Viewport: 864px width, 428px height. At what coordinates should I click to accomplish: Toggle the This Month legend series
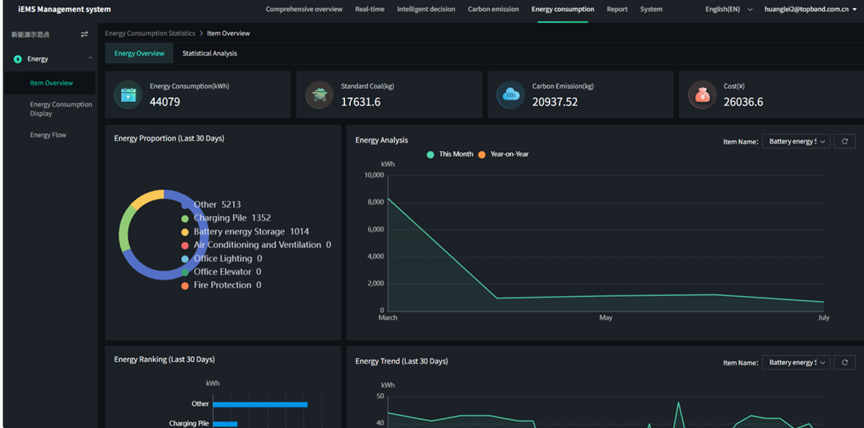pyautogui.click(x=449, y=154)
